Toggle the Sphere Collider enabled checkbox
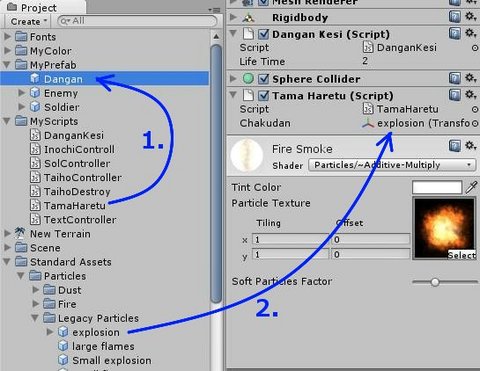The width and height of the screenshot is (480, 371). (x=264, y=79)
